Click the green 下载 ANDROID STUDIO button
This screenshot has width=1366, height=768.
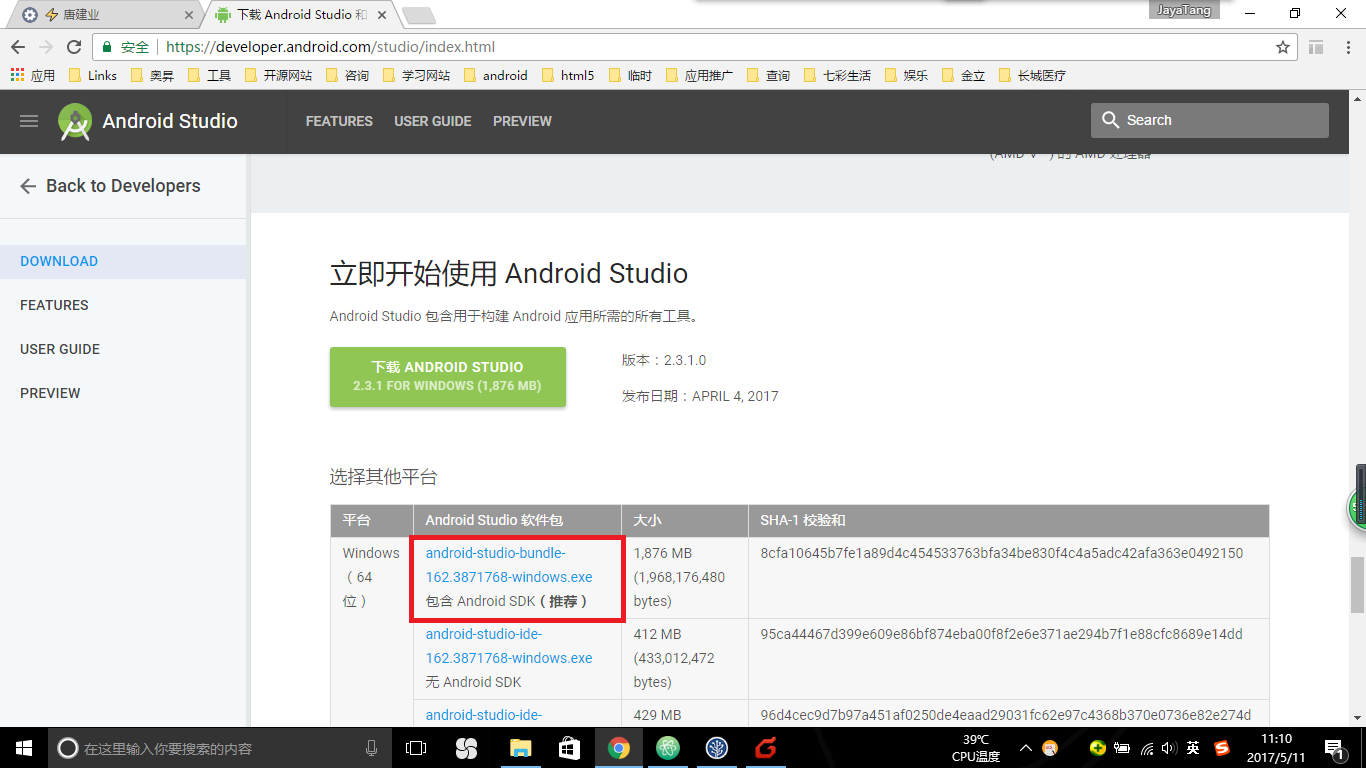point(448,377)
